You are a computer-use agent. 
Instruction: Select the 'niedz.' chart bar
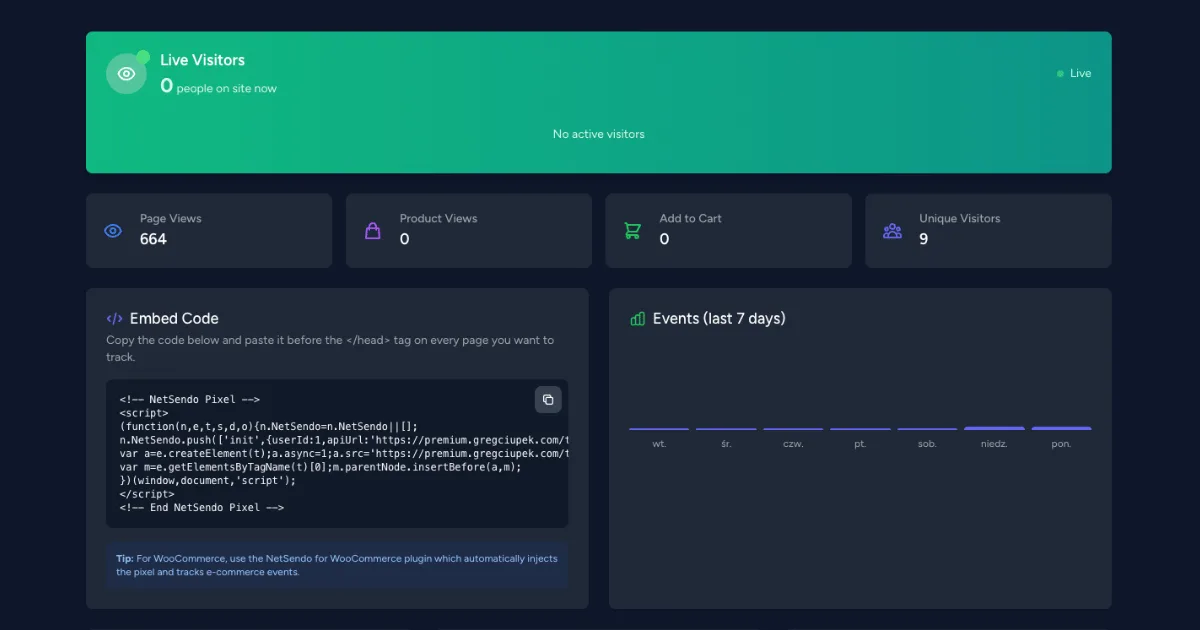[x=994, y=428]
